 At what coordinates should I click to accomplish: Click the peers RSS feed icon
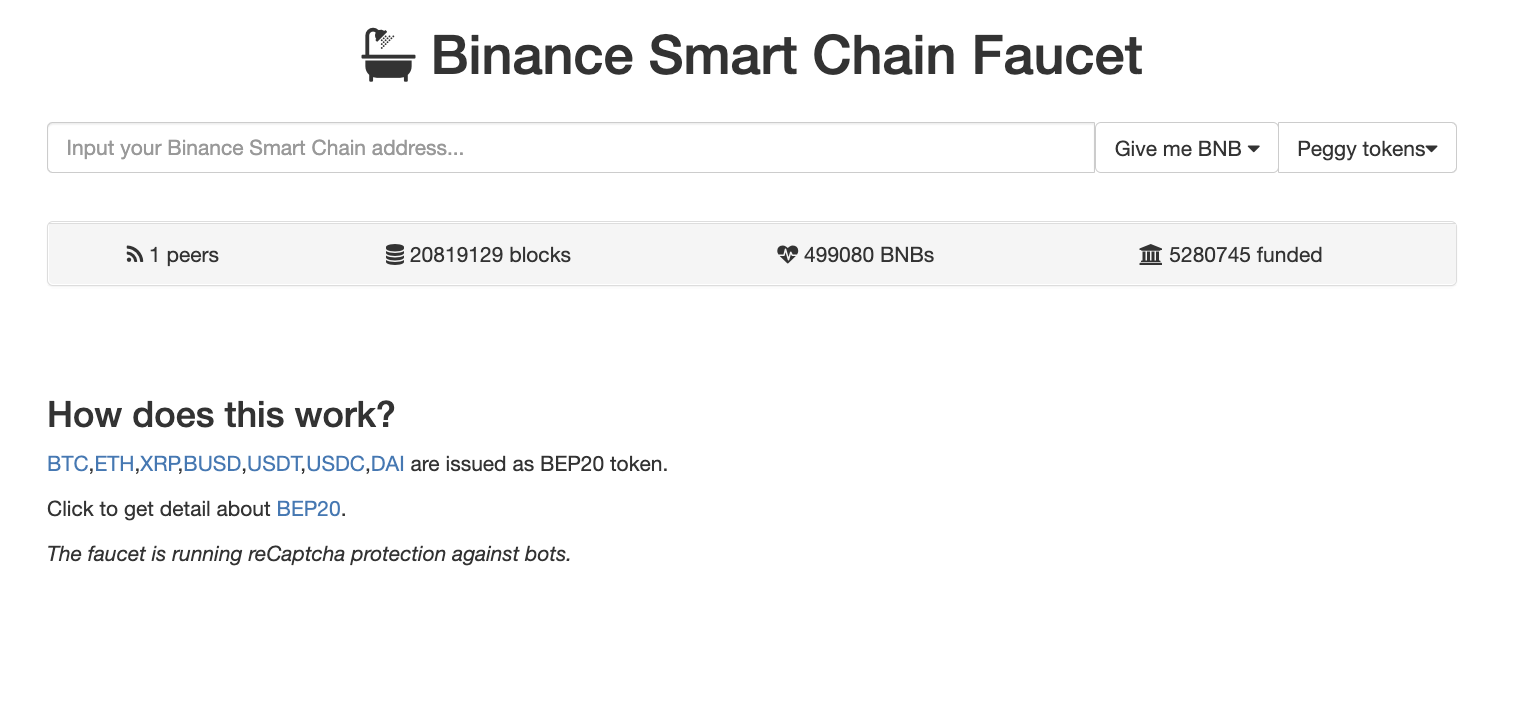coord(134,255)
